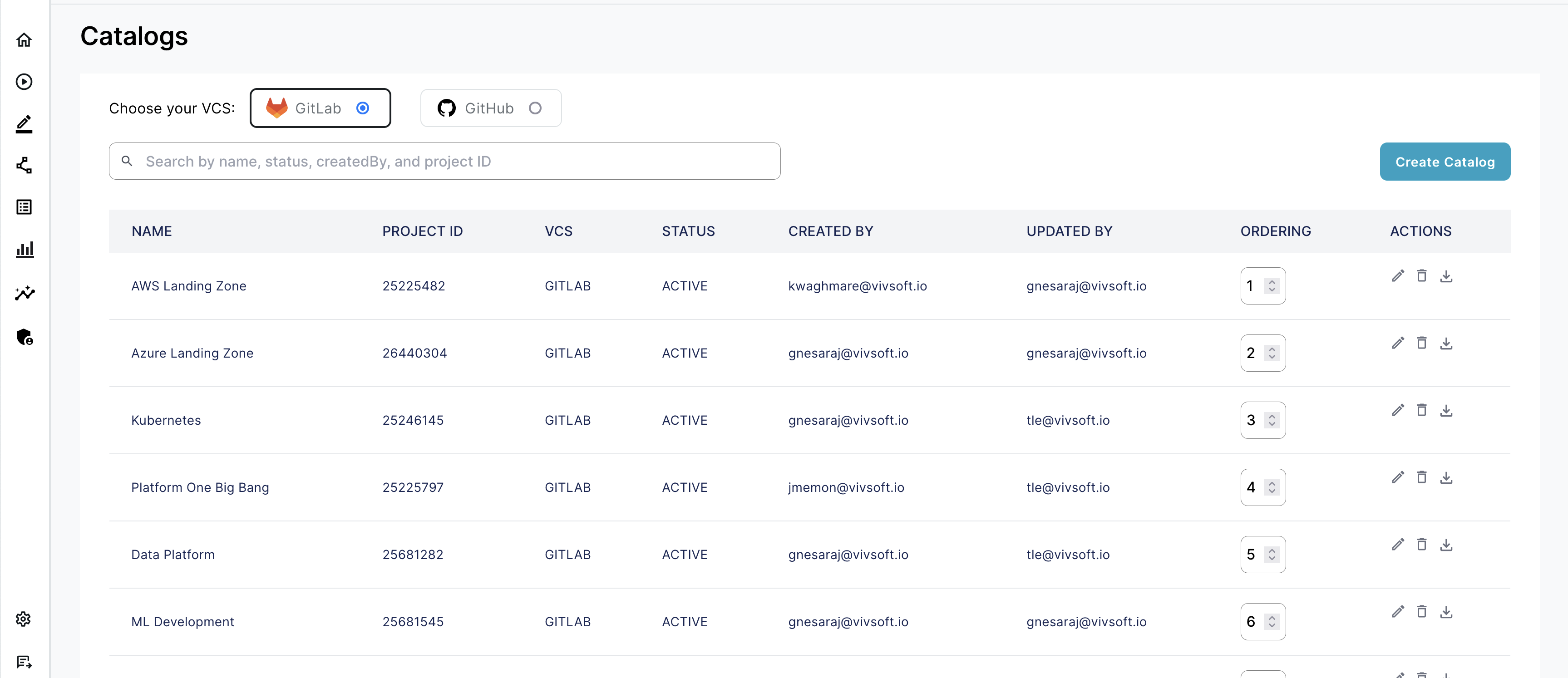Screen dimensions: 1568x678
Task: Edit the AWS Landing Zone catalog
Action: pyautogui.click(x=1398, y=276)
